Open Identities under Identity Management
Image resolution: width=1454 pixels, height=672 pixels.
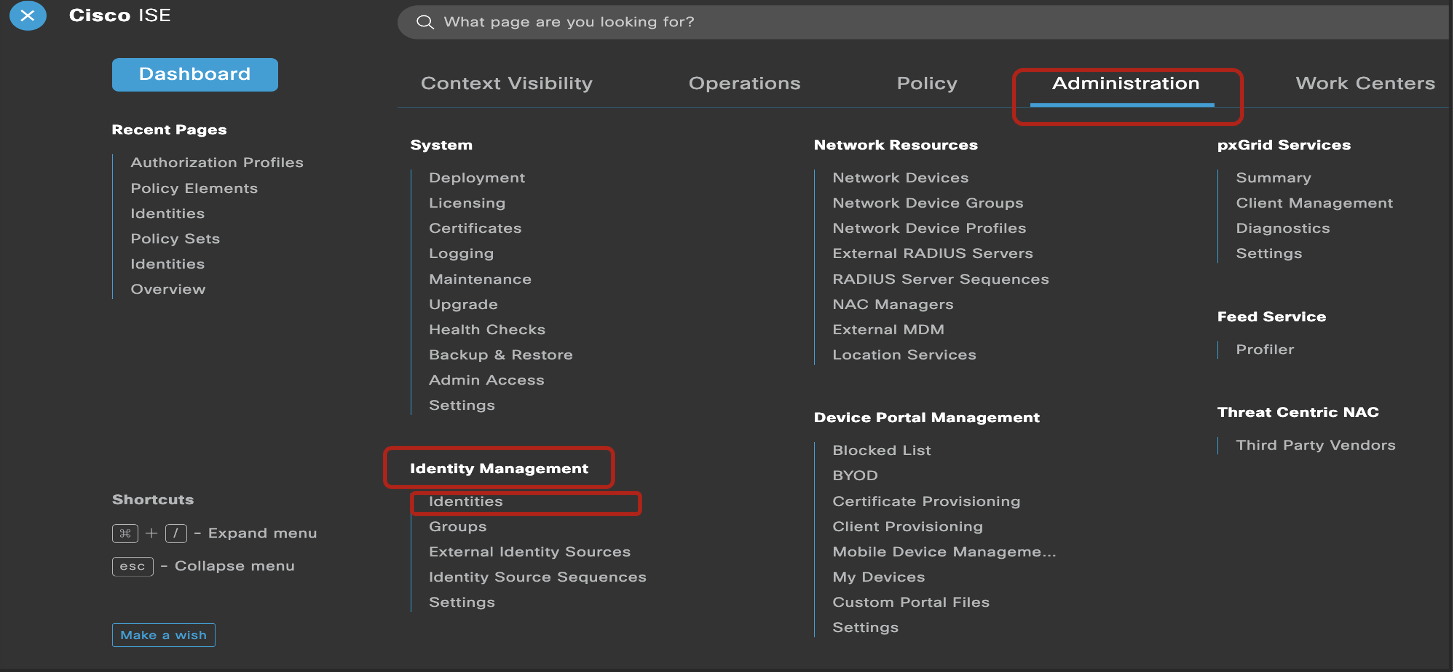coord(465,501)
